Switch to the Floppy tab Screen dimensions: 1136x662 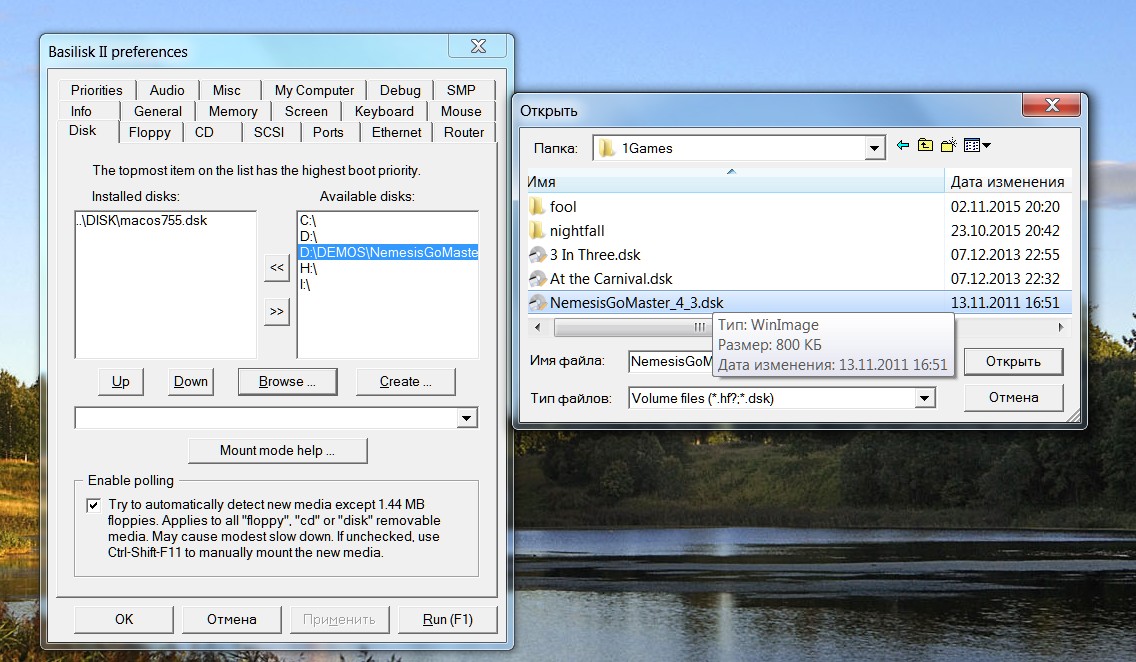[x=150, y=132]
